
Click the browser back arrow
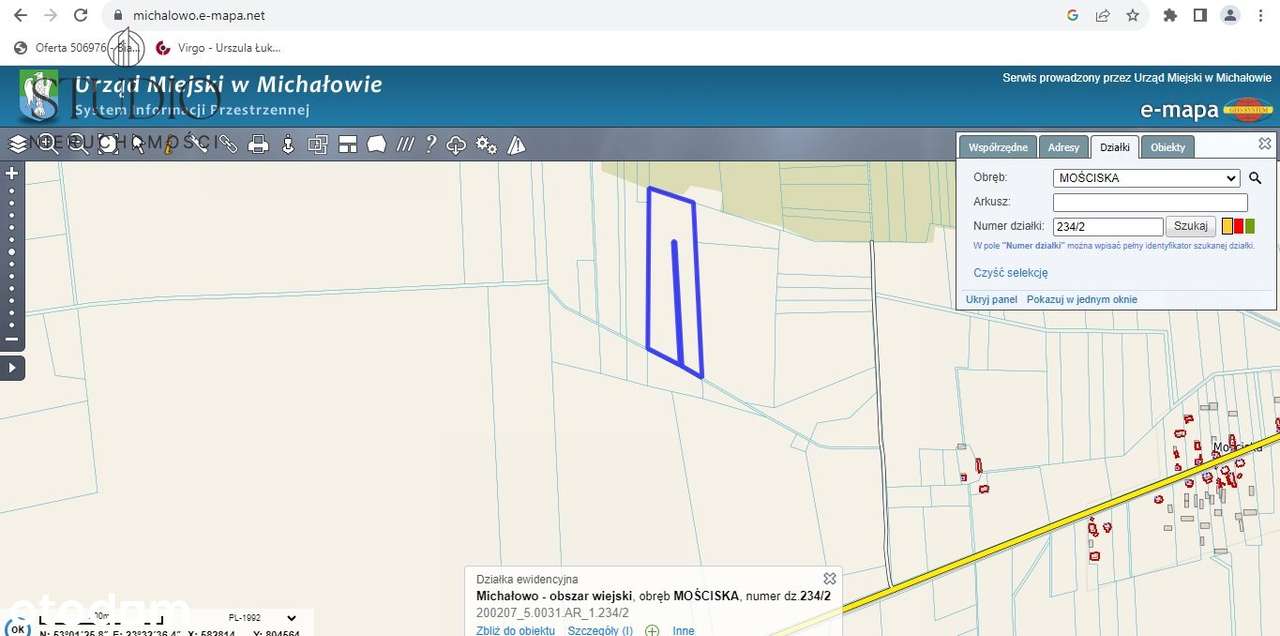[x=20, y=16]
